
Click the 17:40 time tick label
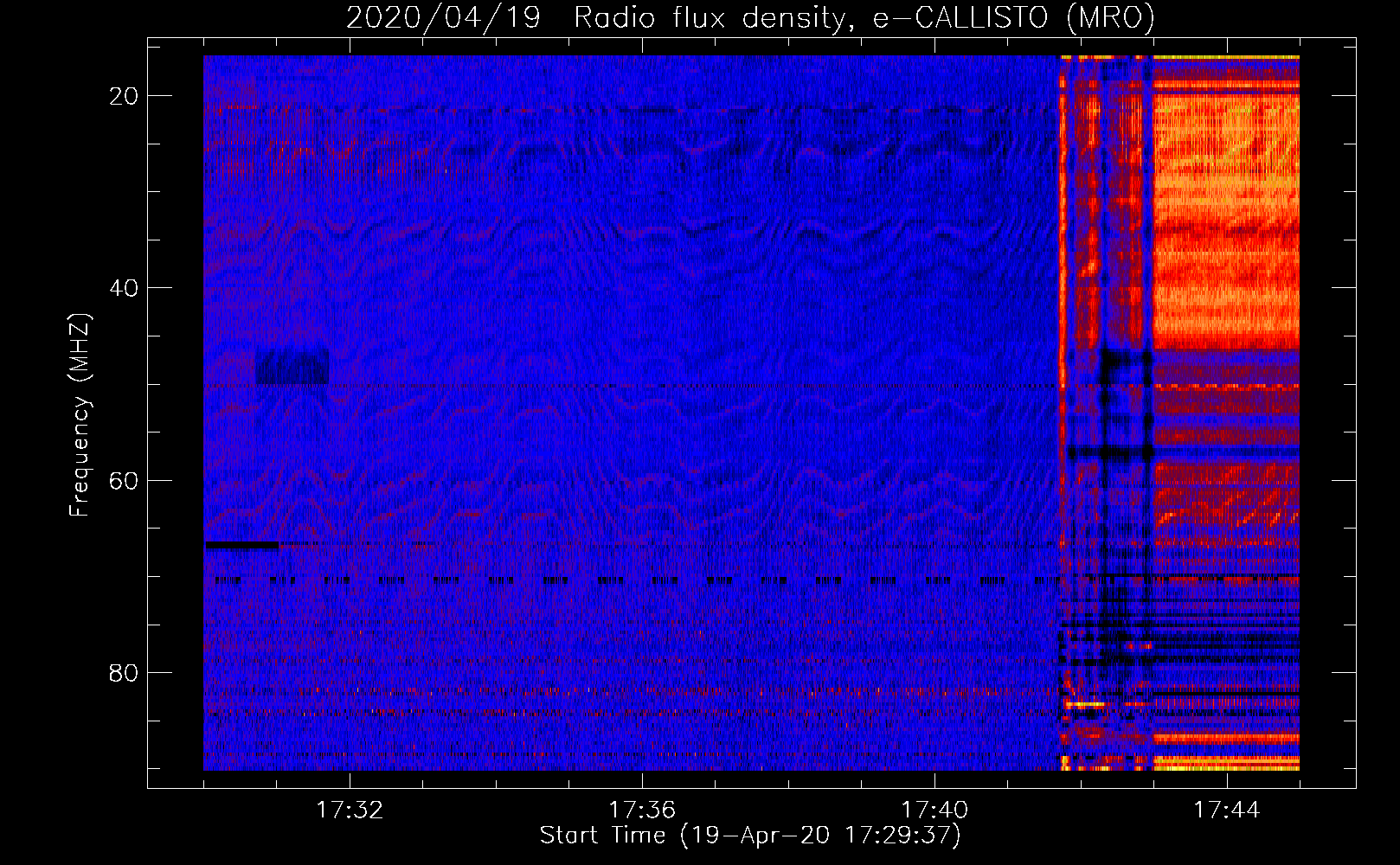[x=934, y=811]
